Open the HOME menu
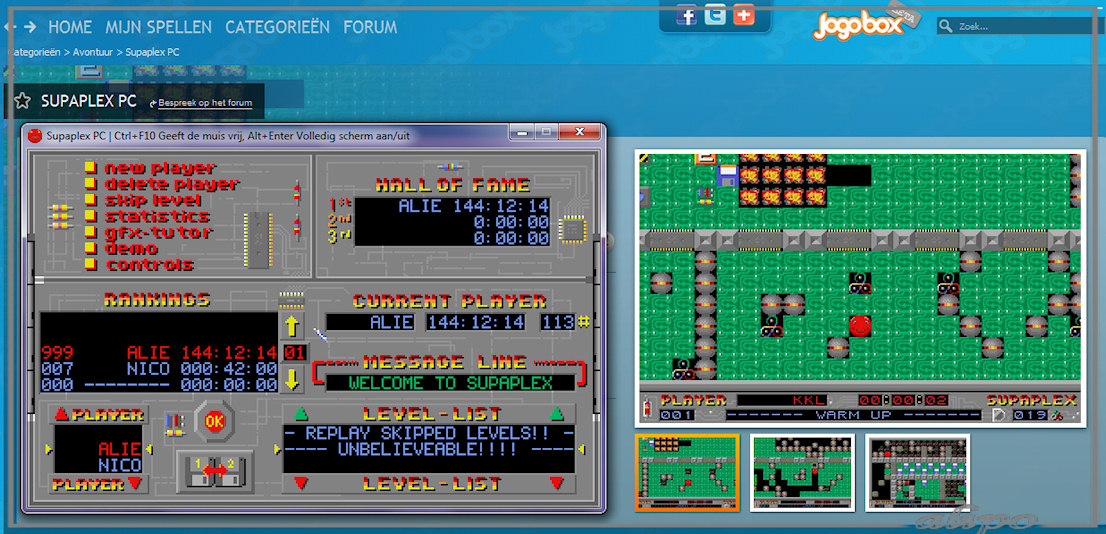Image resolution: width=1106 pixels, height=534 pixels. click(x=70, y=28)
